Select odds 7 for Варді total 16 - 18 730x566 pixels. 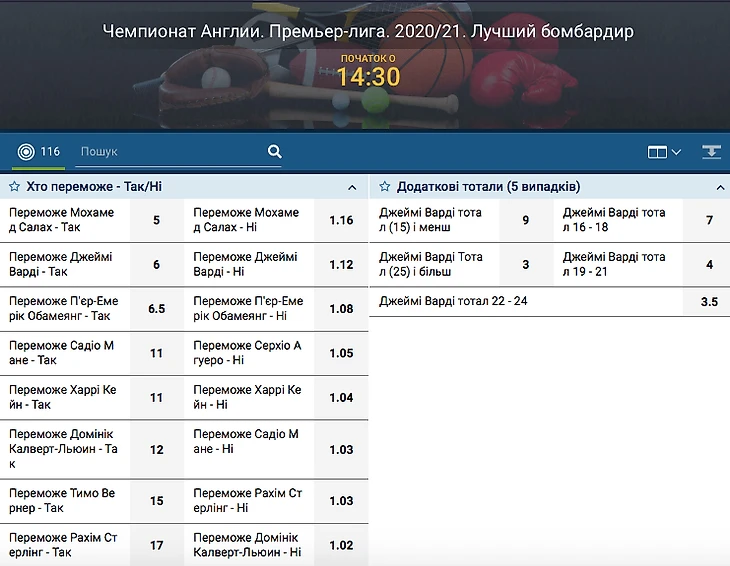pyautogui.click(x=709, y=220)
